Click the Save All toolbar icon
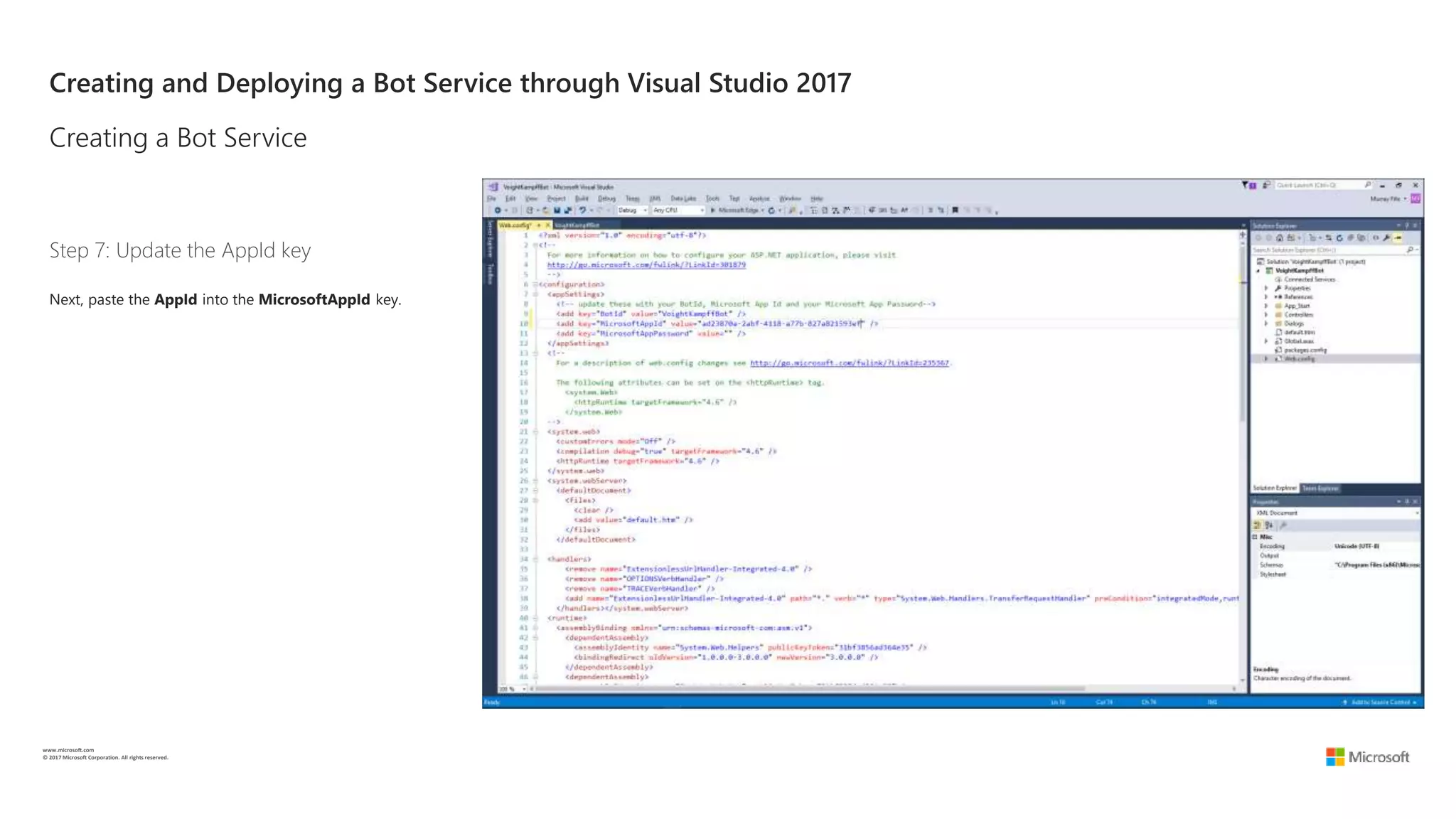1456x819 pixels. tap(568, 210)
